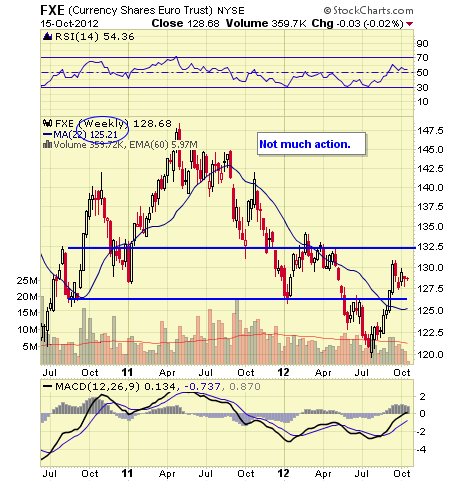Click the MACD black line legend marker
The image size is (460, 482).
(48, 387)
